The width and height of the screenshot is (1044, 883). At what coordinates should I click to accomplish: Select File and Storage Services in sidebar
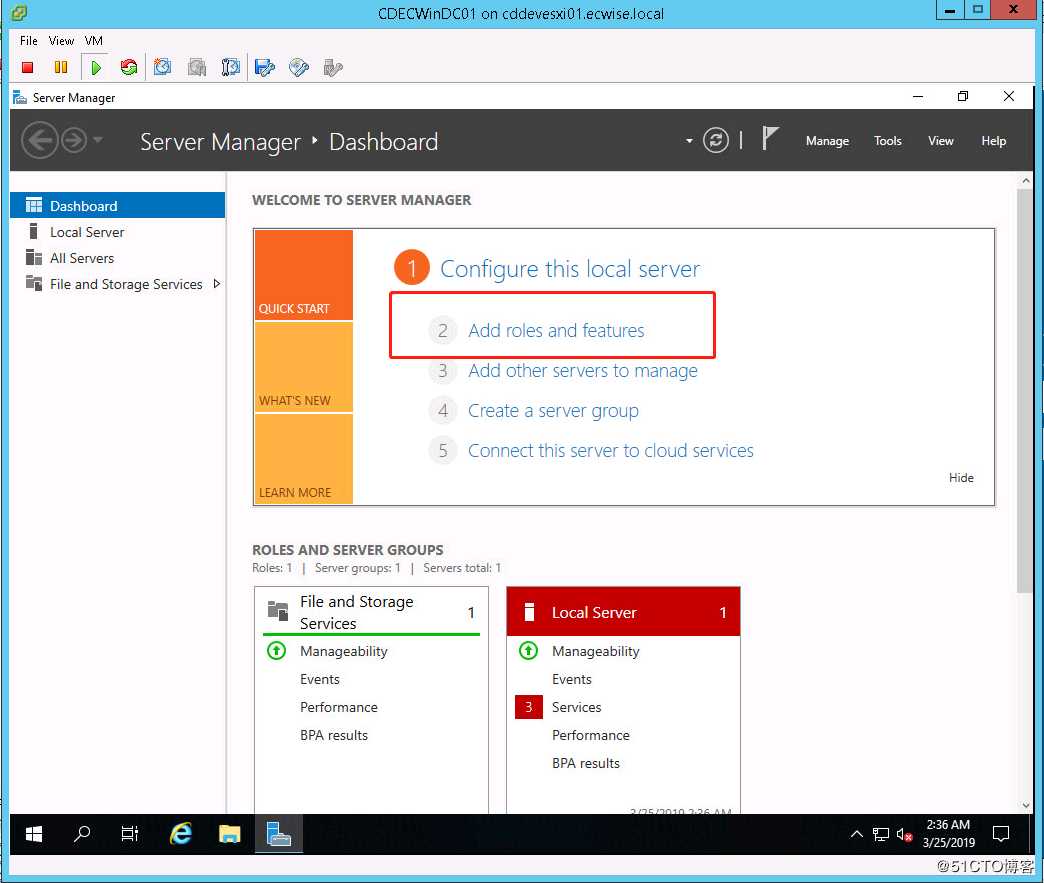(x=117, y=284)
